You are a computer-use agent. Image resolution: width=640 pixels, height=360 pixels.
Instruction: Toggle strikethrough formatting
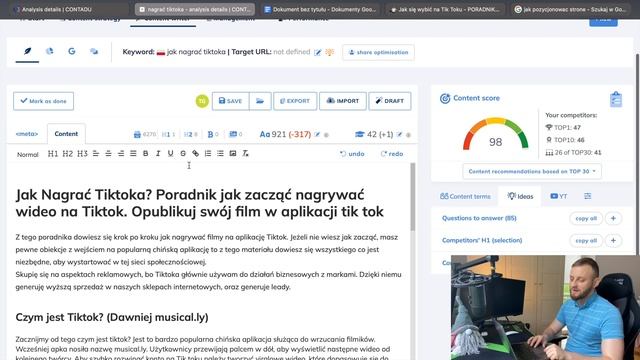pos(183,154)
